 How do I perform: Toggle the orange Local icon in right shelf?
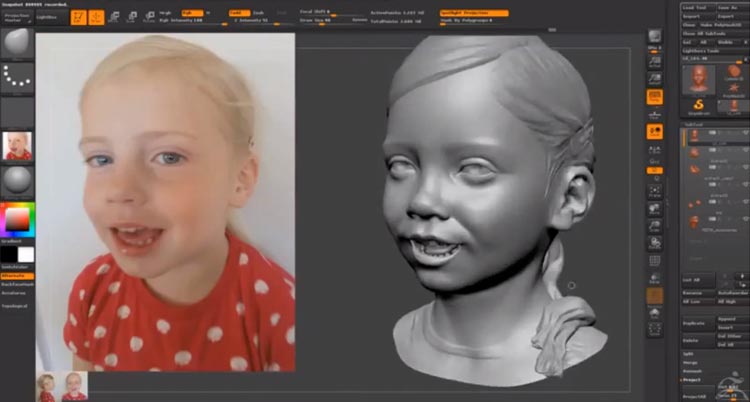tap(655, 132)
